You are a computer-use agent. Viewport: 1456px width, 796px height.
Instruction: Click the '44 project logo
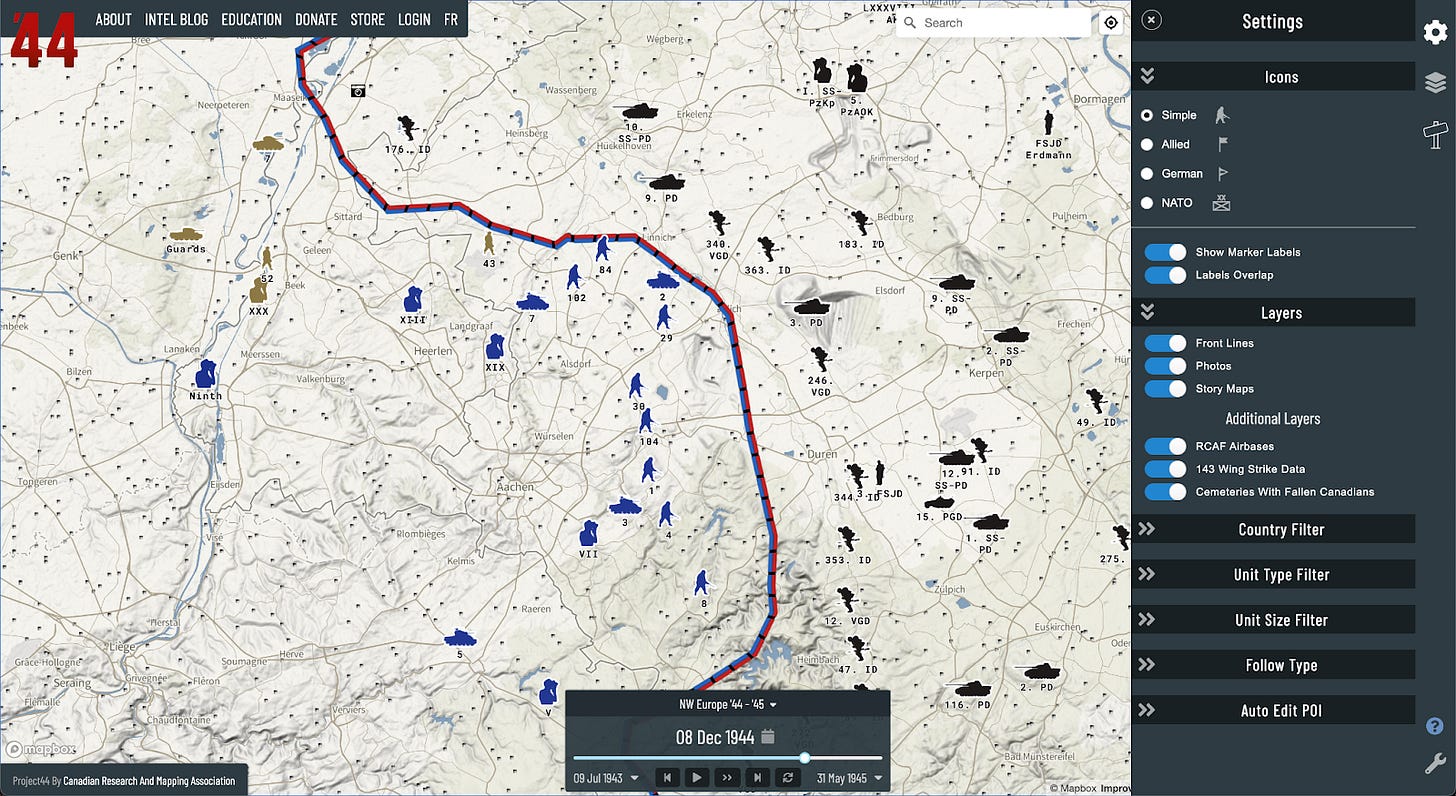[43, 40]
